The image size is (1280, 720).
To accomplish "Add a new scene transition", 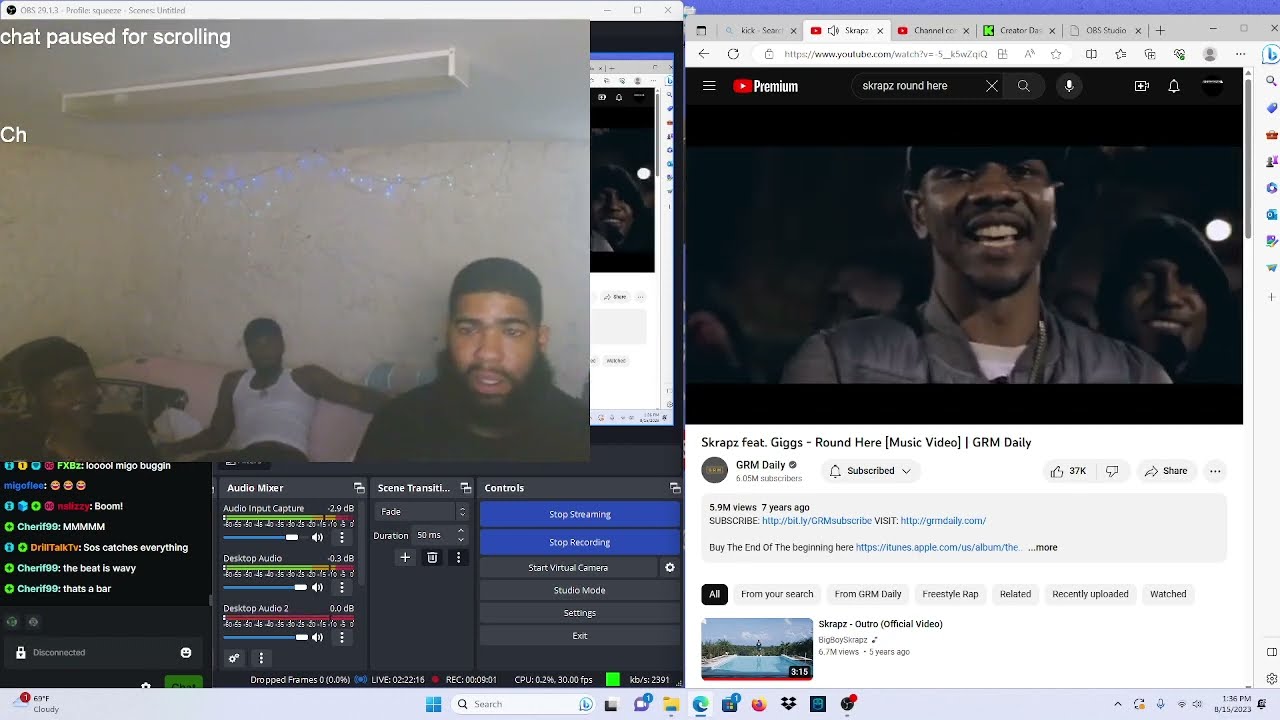I will click(405, 557).
